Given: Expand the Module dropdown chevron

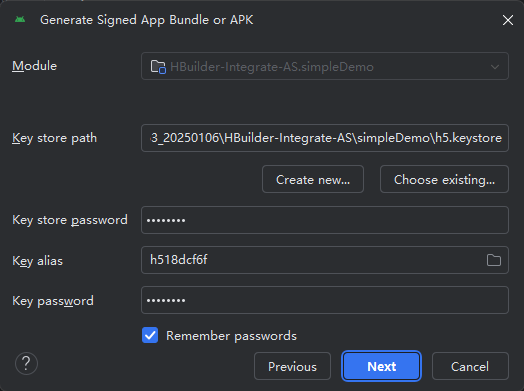Looking at the screenshot, I should pos(495,67).
